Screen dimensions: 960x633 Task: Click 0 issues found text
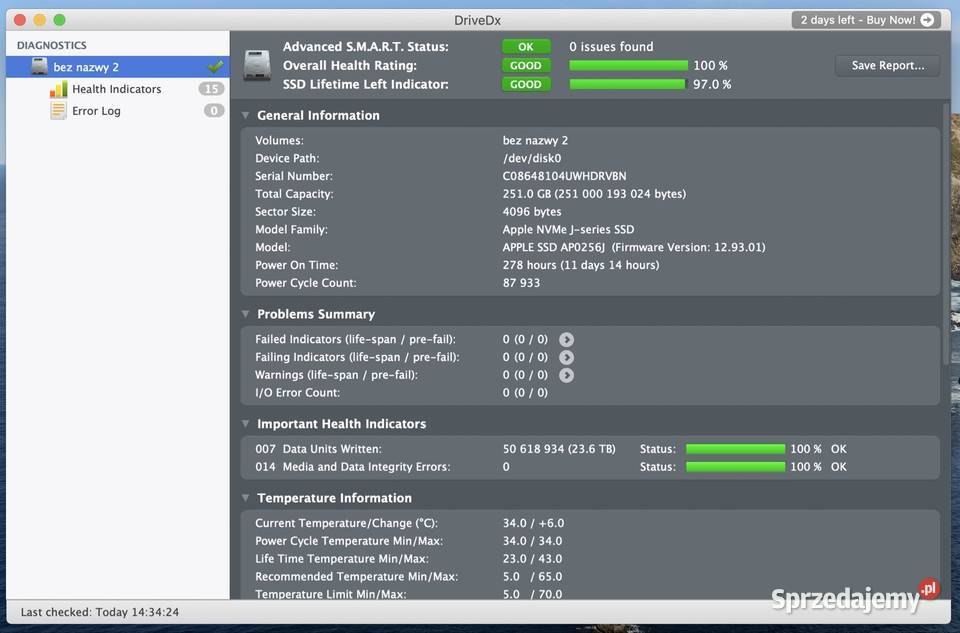point(611,47)
